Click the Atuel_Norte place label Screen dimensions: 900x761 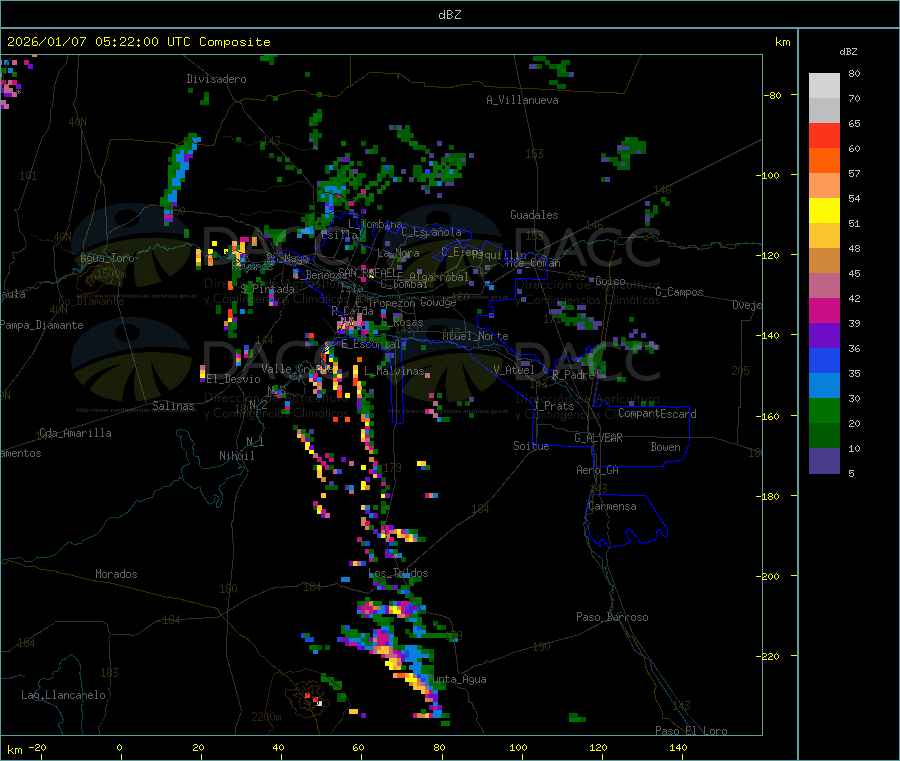click(x=475, y=336)
